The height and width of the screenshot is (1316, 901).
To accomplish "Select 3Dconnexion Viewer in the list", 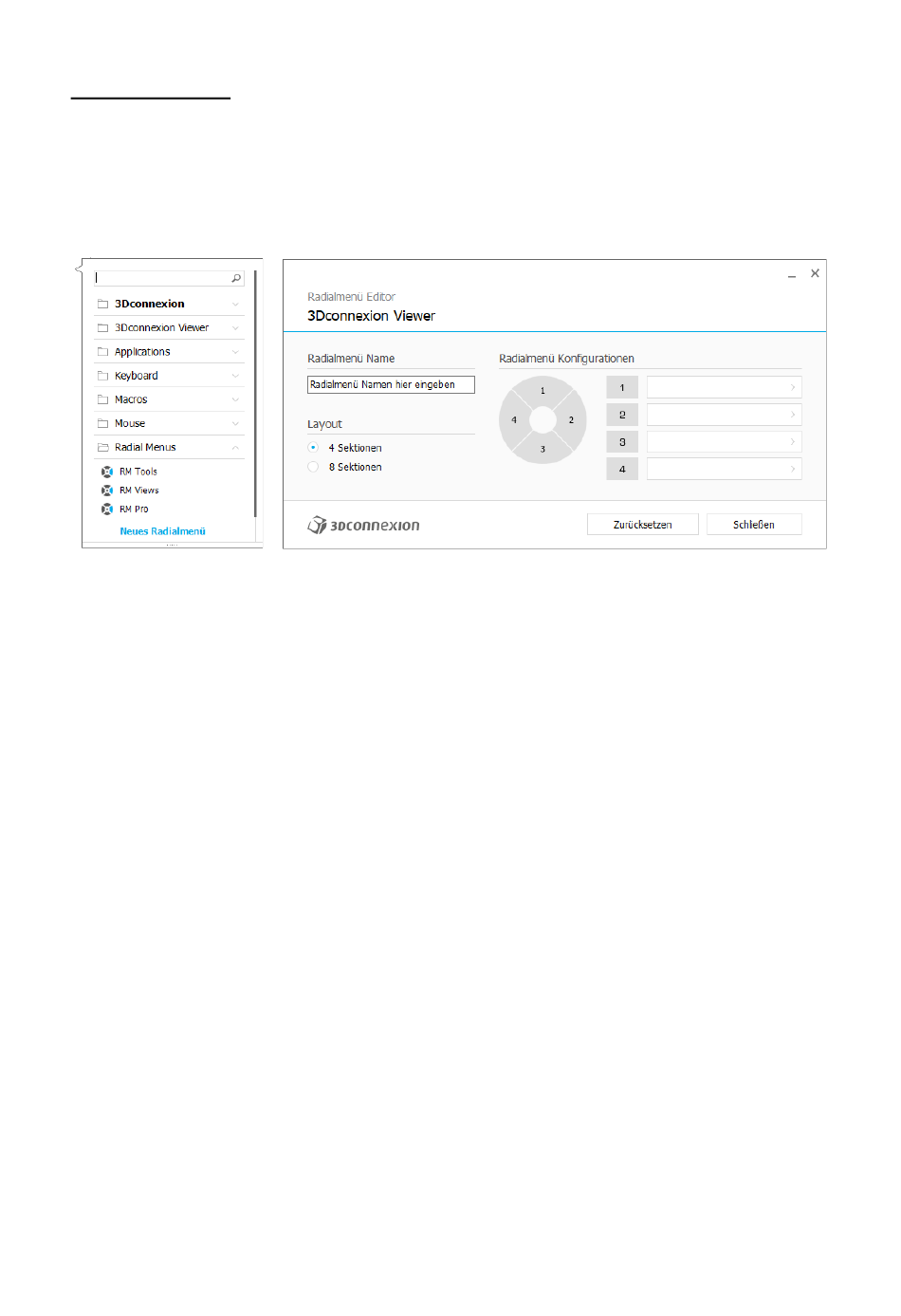I will tap(161, 328).
